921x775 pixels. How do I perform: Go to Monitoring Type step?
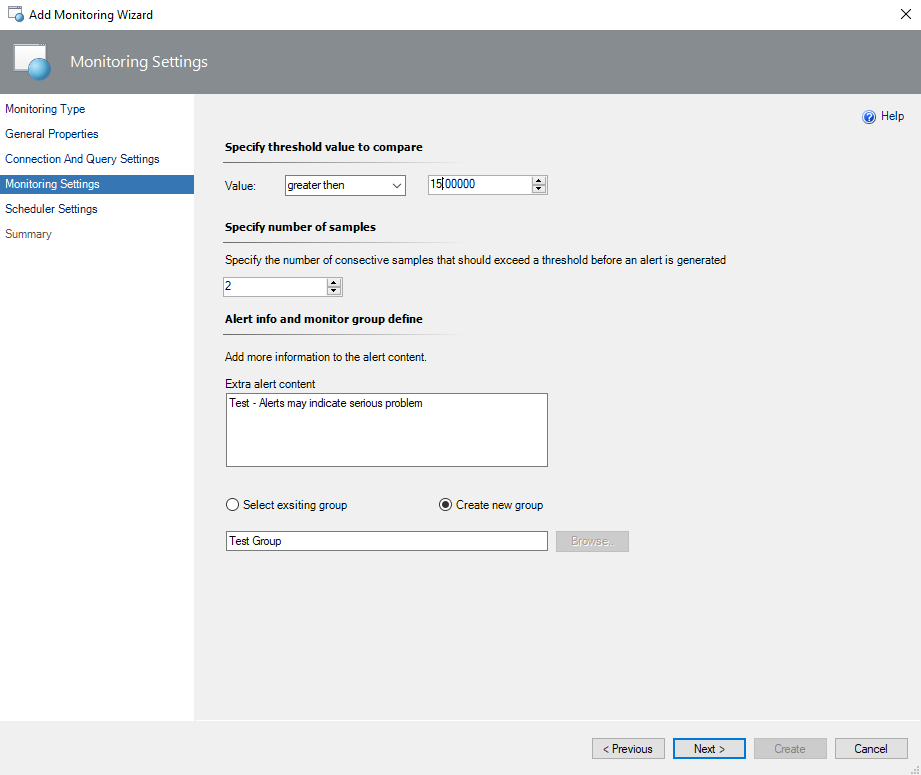pyautogui.click(x=45, y=109)
